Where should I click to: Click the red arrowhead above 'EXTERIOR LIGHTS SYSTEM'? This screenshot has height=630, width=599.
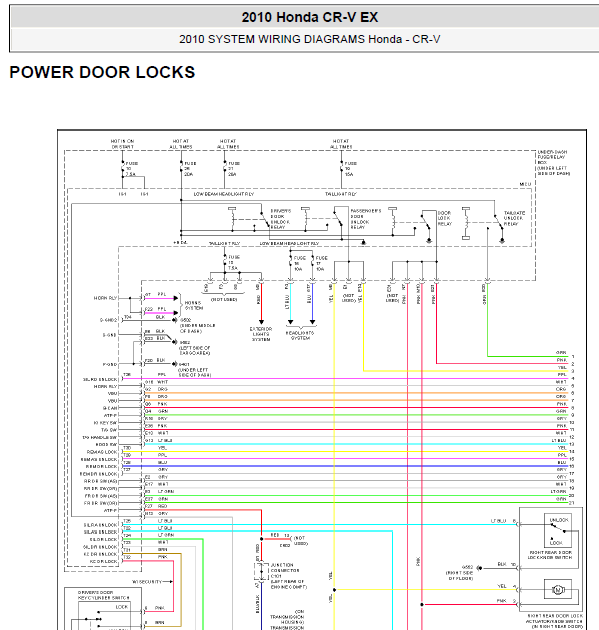(x=261, y=322)
